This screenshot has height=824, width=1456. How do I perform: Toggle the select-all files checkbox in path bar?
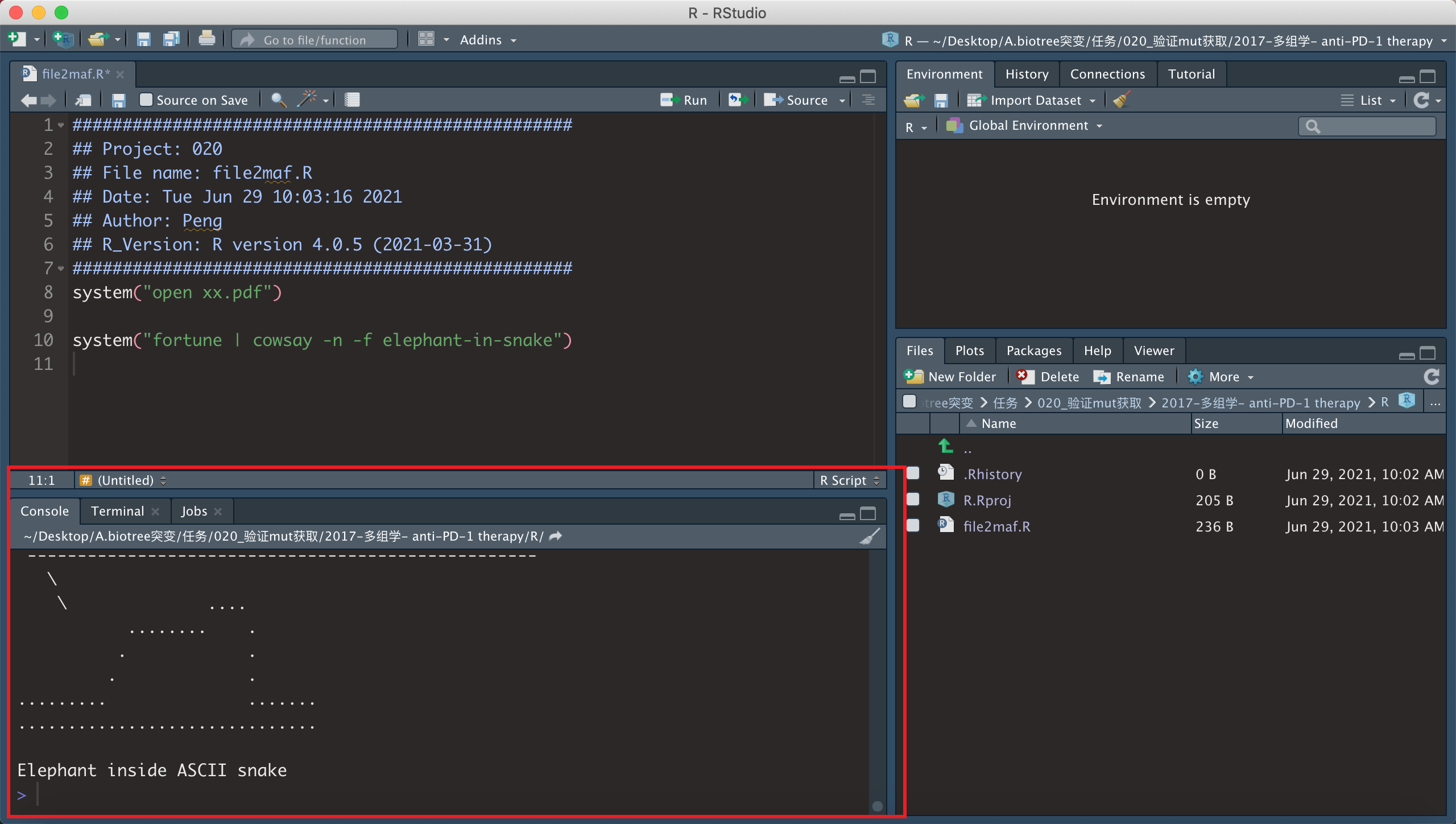tap(909, 402)
